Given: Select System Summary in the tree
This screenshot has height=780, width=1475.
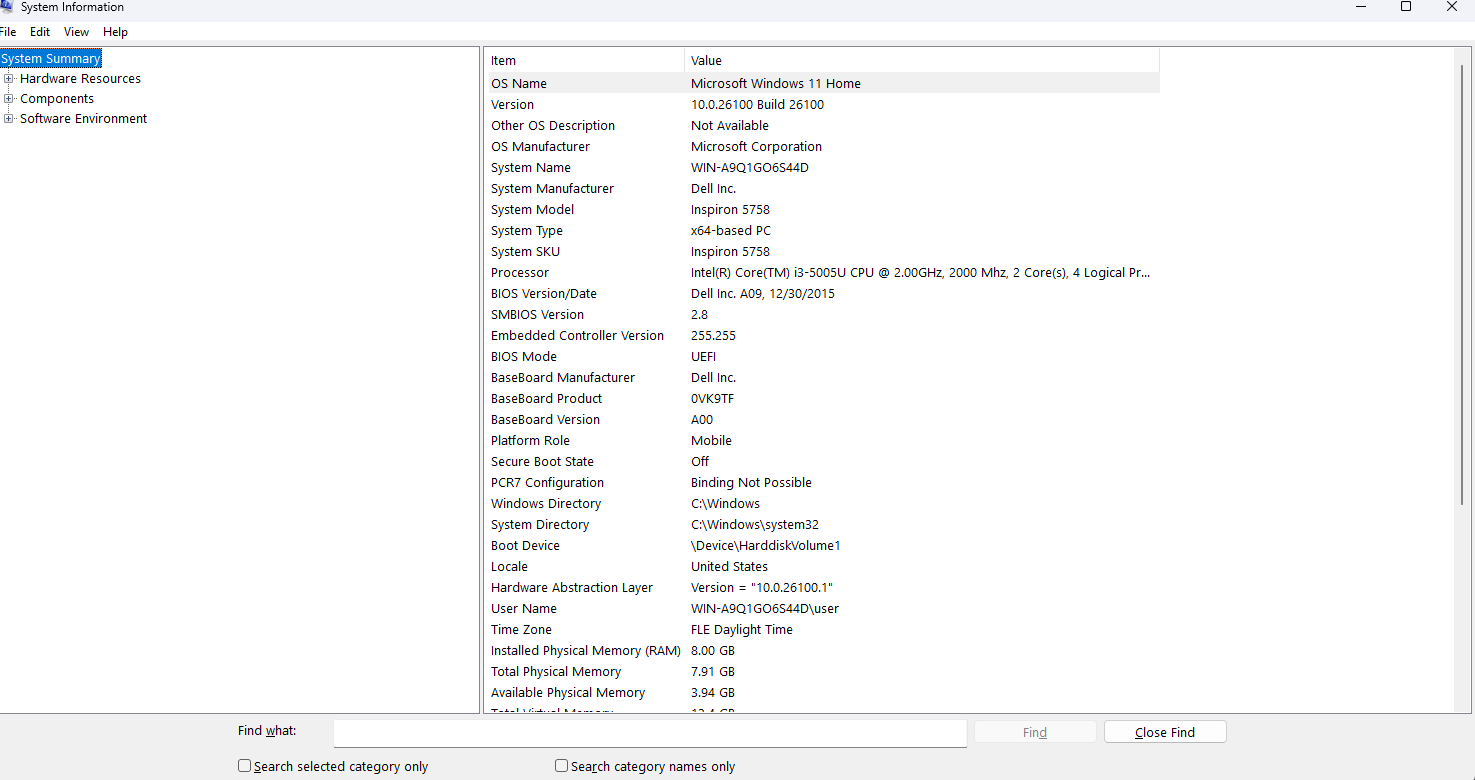Looking at the screenshot, I should [51, 59].
